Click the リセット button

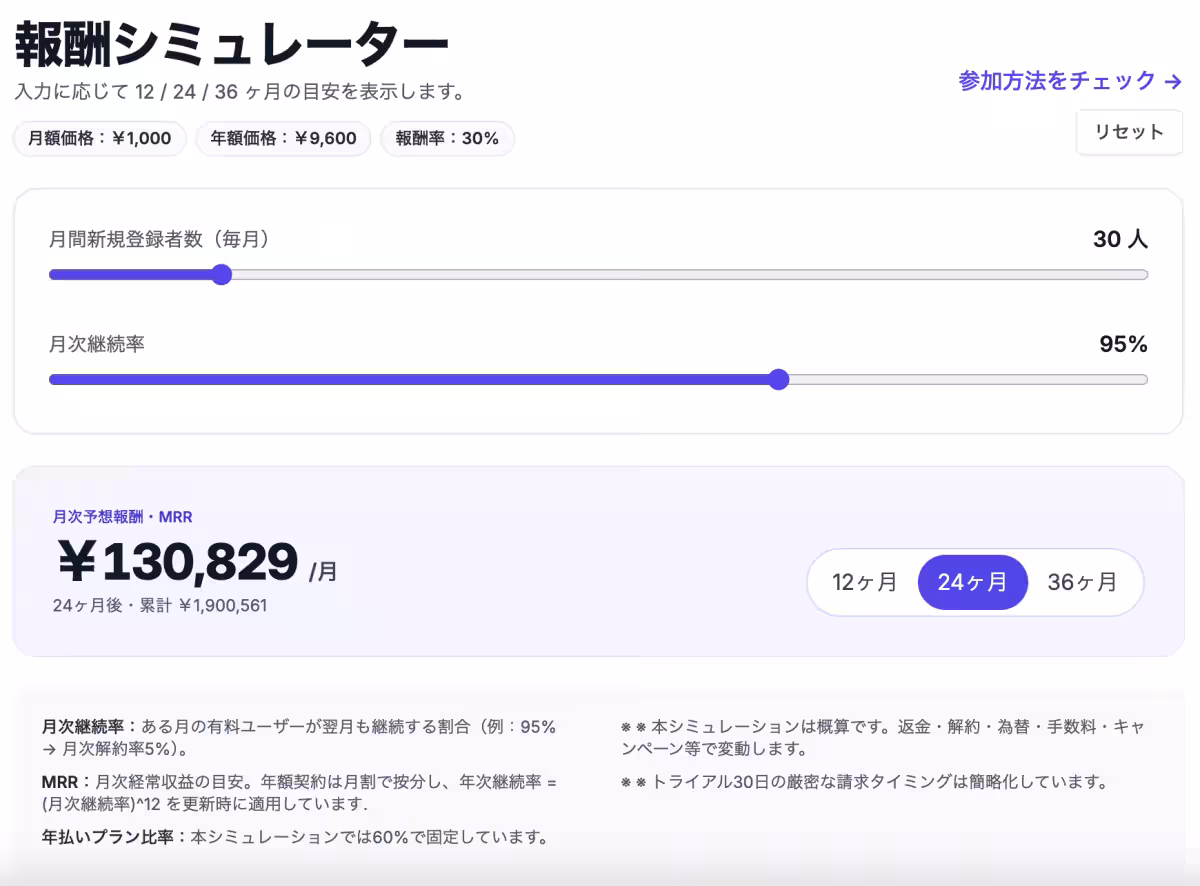1129,131
